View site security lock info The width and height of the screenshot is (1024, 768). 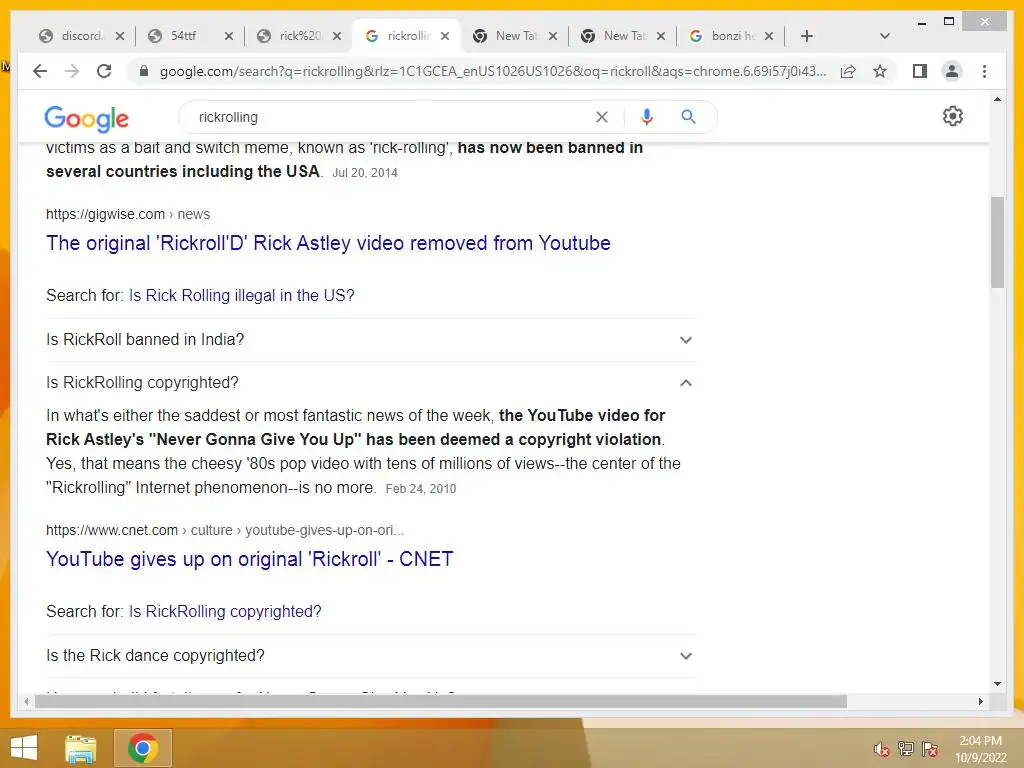(x=144, y=71)
